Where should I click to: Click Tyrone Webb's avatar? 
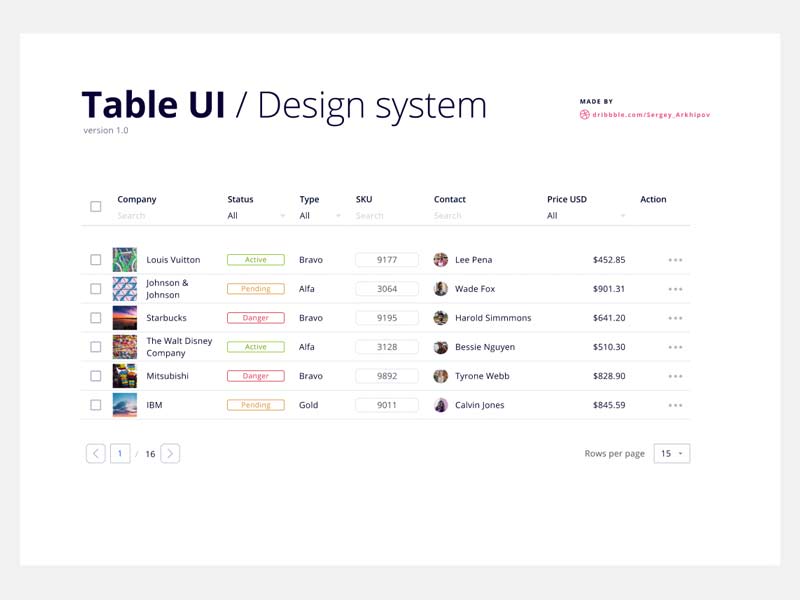click(x=441, y=376)
